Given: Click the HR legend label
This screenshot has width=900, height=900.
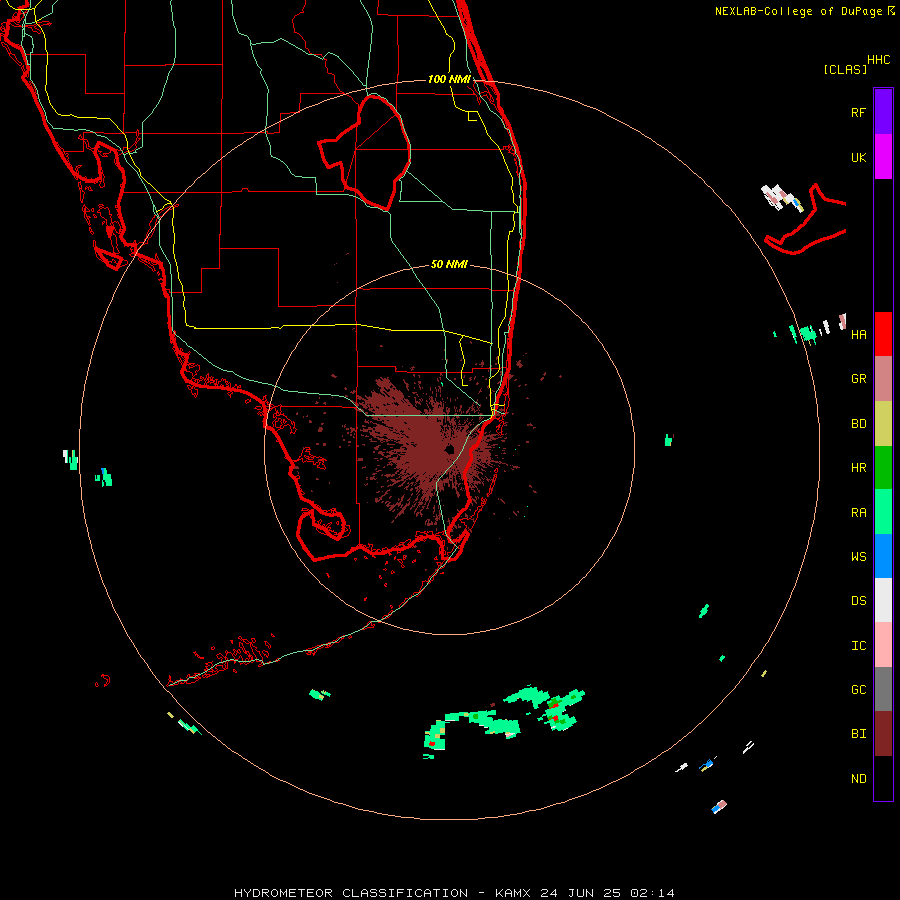Looking at the screenshot, I should (858, 468).
